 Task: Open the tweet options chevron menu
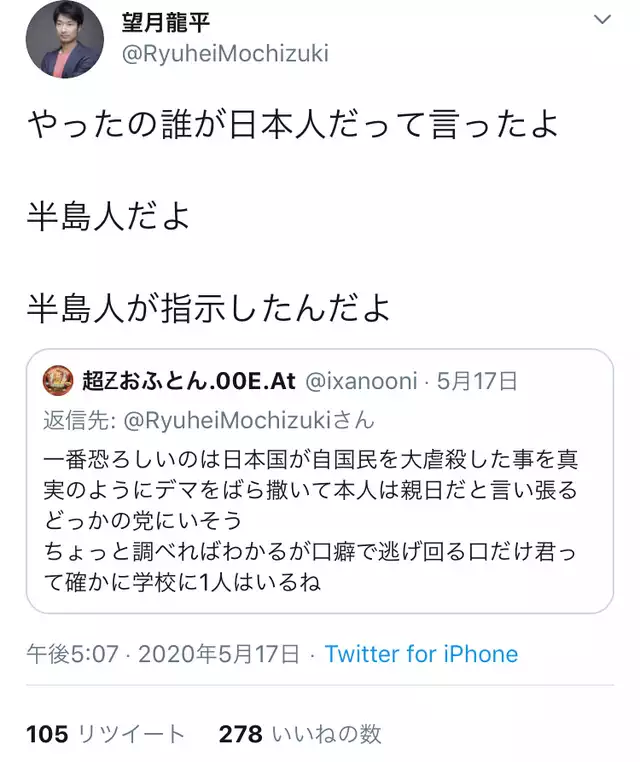602,20
